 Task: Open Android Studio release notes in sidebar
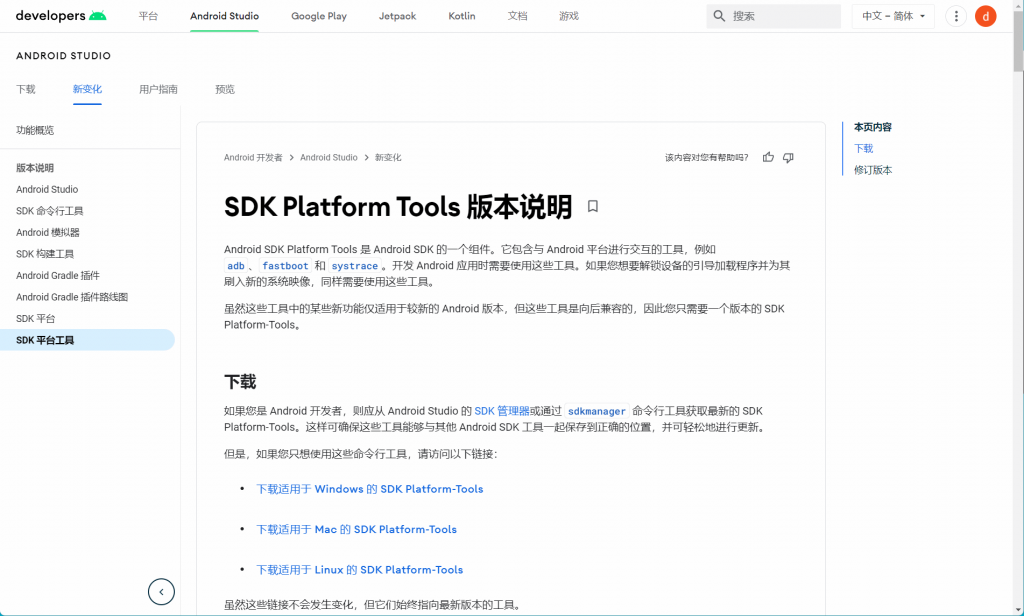[x=47, y=189]
